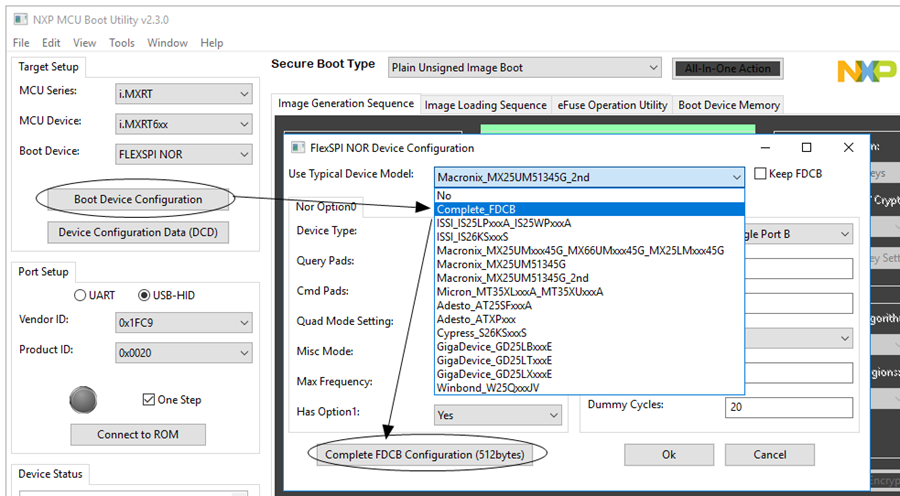Image resolution: width=900 pixels, height=496 pixels.
Task: Open the Vendor ID dropdown
Action: click(184, 323)
